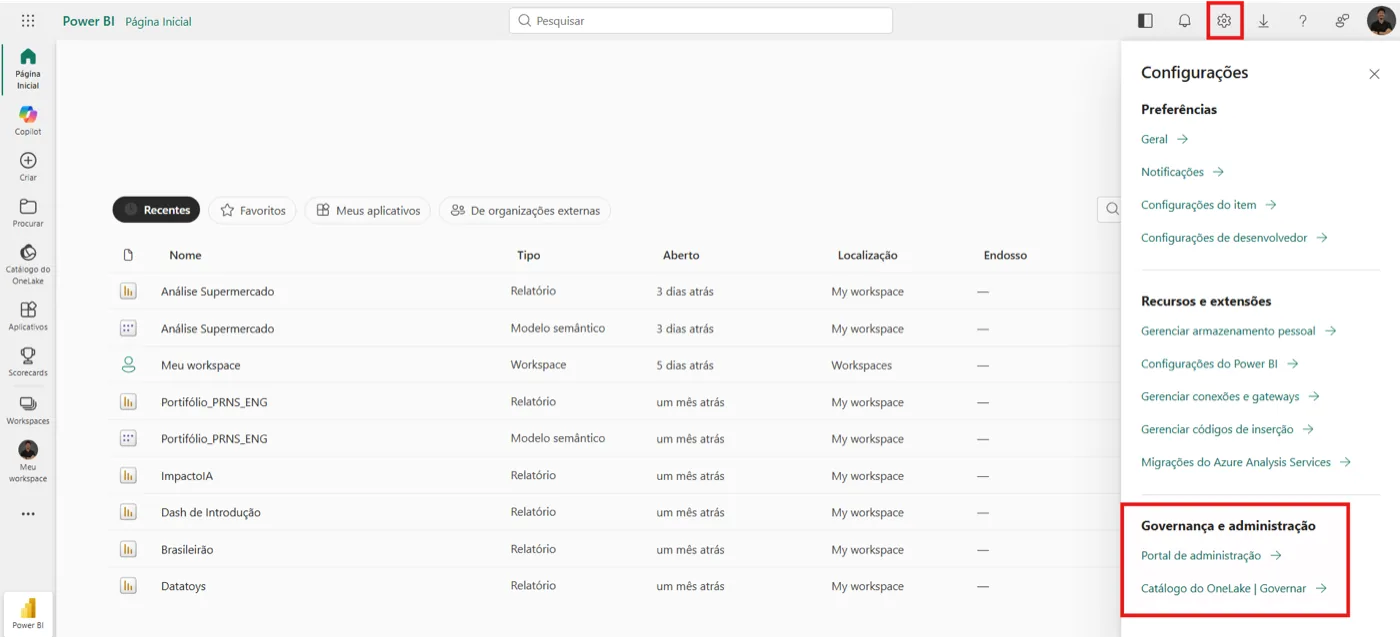The image size is (1400, 637).
Task: Open Geral preferences link
Action: pos(1164,139)
